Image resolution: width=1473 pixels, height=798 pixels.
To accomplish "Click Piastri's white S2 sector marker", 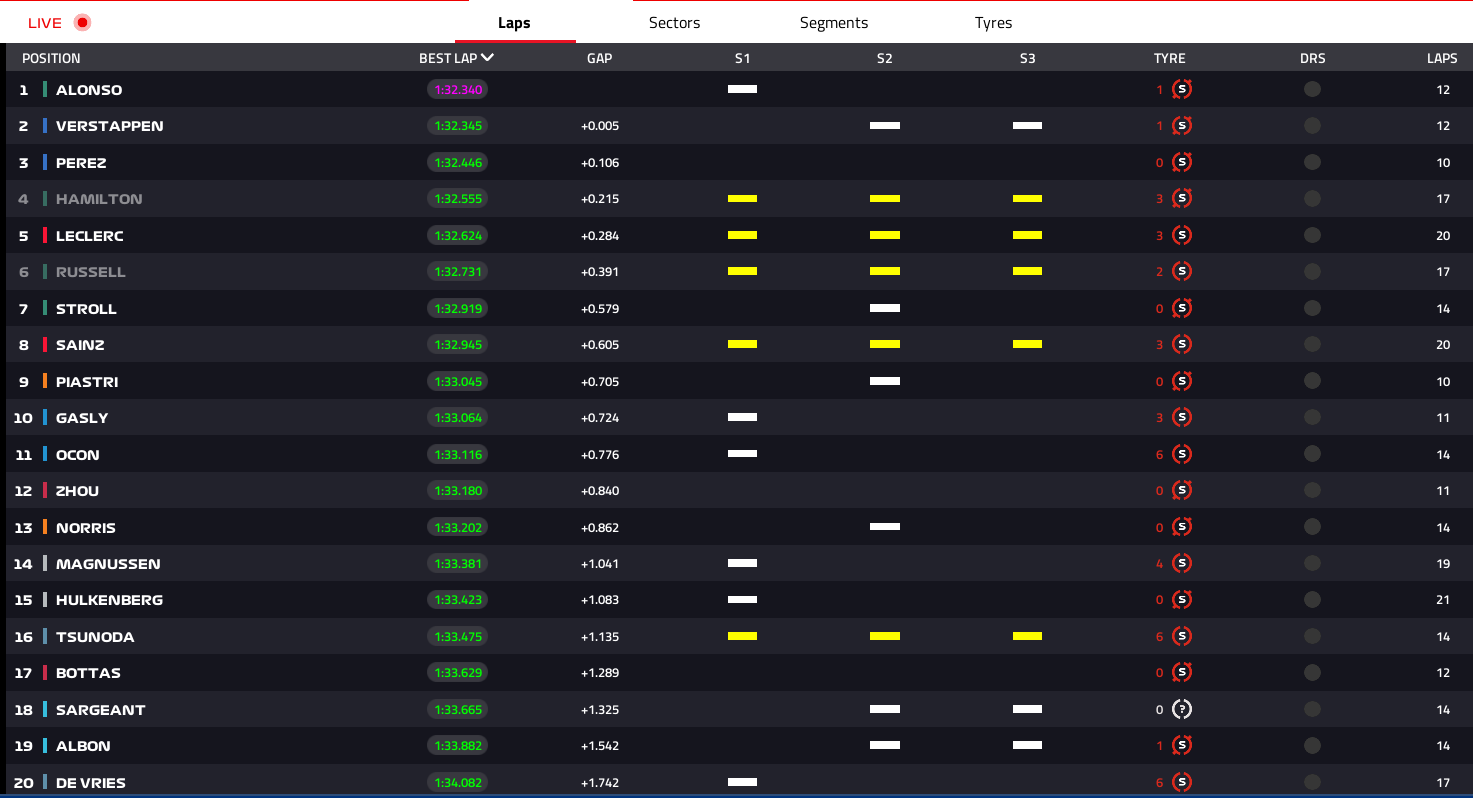I will coord(885,381).
